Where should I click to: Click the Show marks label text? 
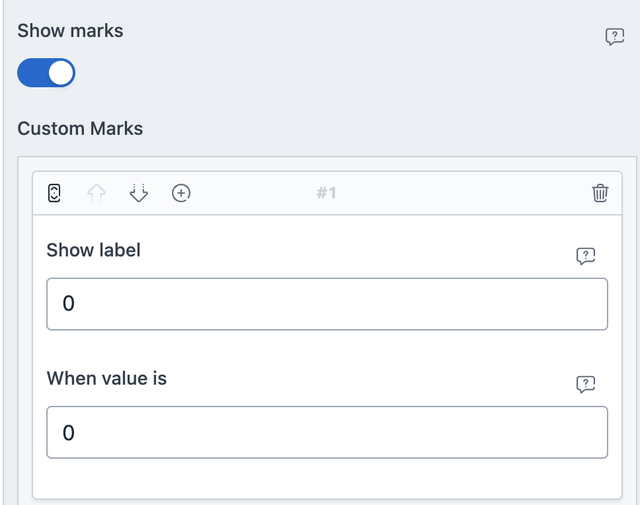[70, 30]
